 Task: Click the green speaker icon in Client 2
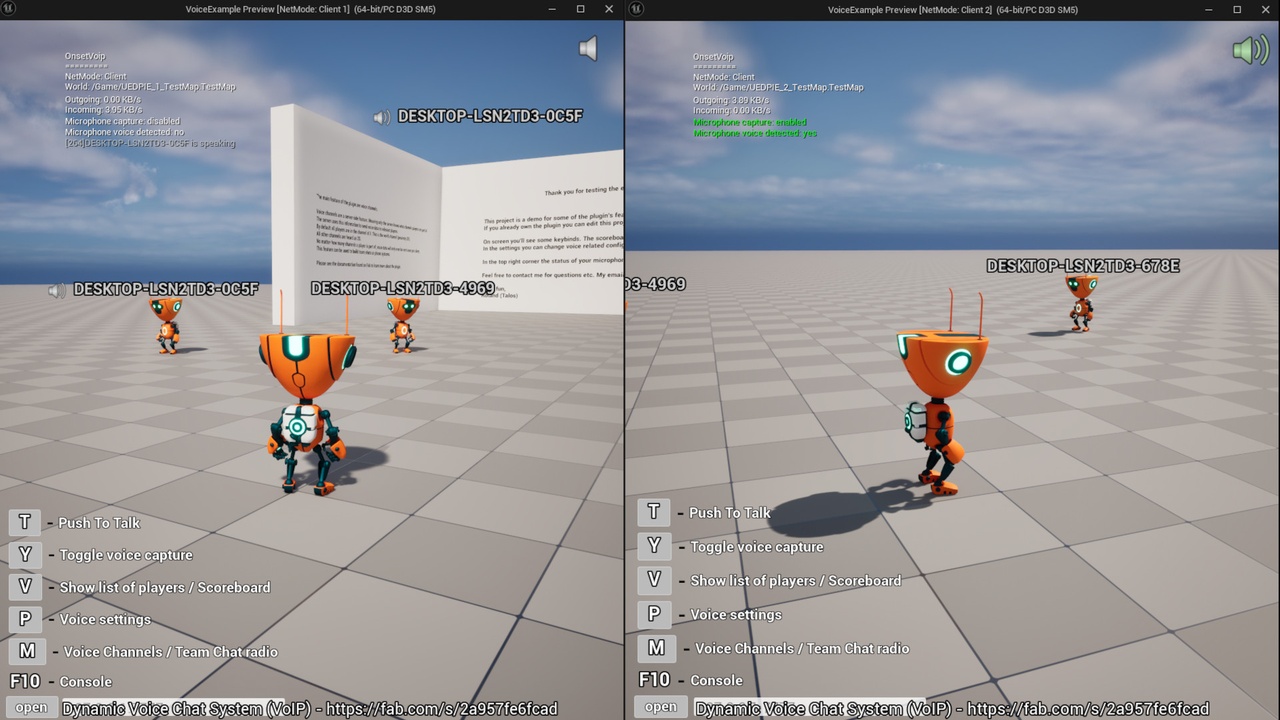(x=1249, y=49)
